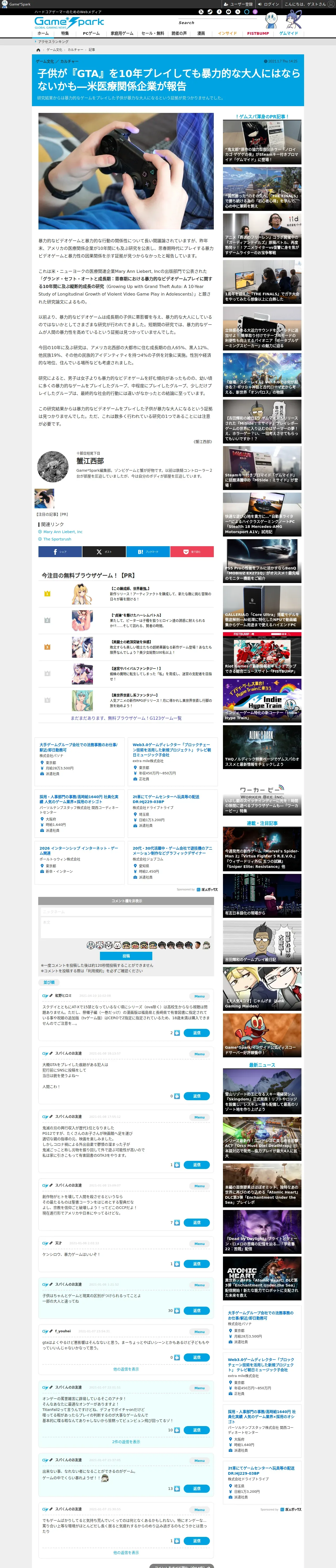Click the 本文 comment textarea
Image resolution: width=336 pixels, height=1568 pixels.
pos(126,928)
